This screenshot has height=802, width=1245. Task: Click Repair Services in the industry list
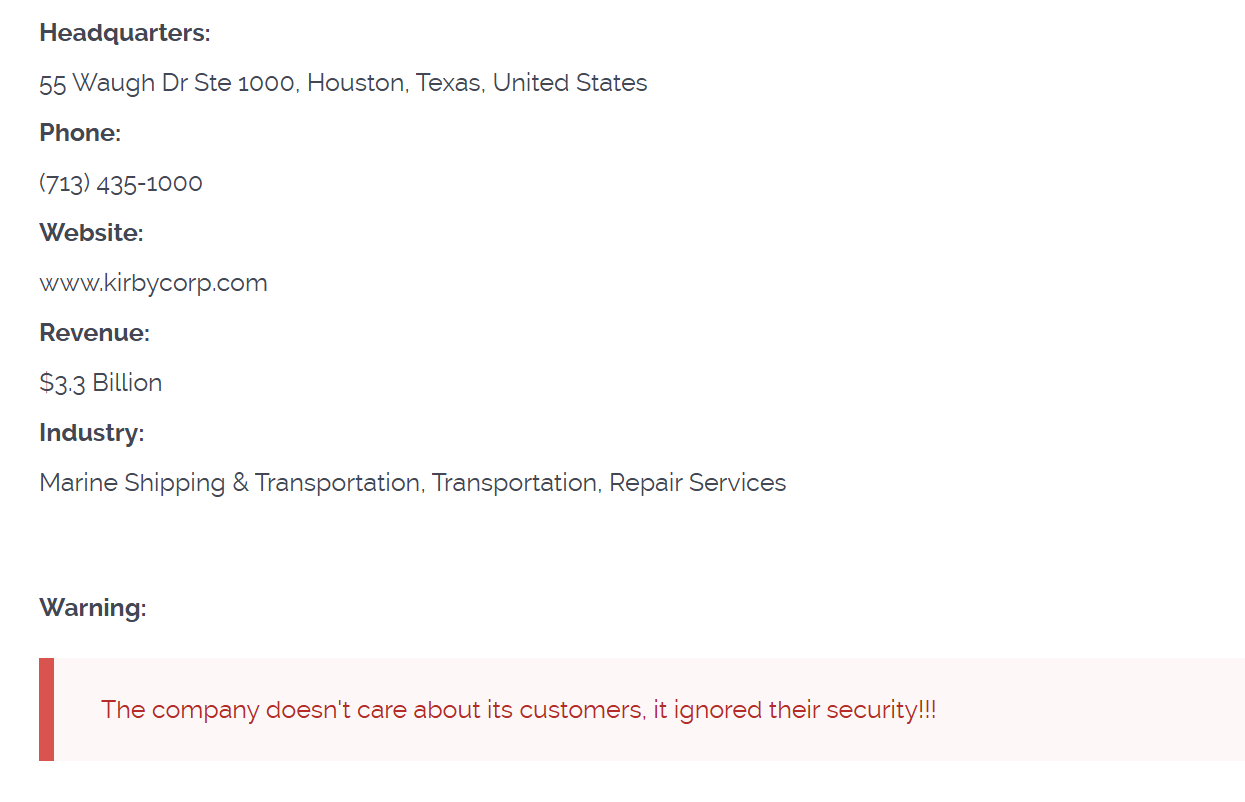697,483
